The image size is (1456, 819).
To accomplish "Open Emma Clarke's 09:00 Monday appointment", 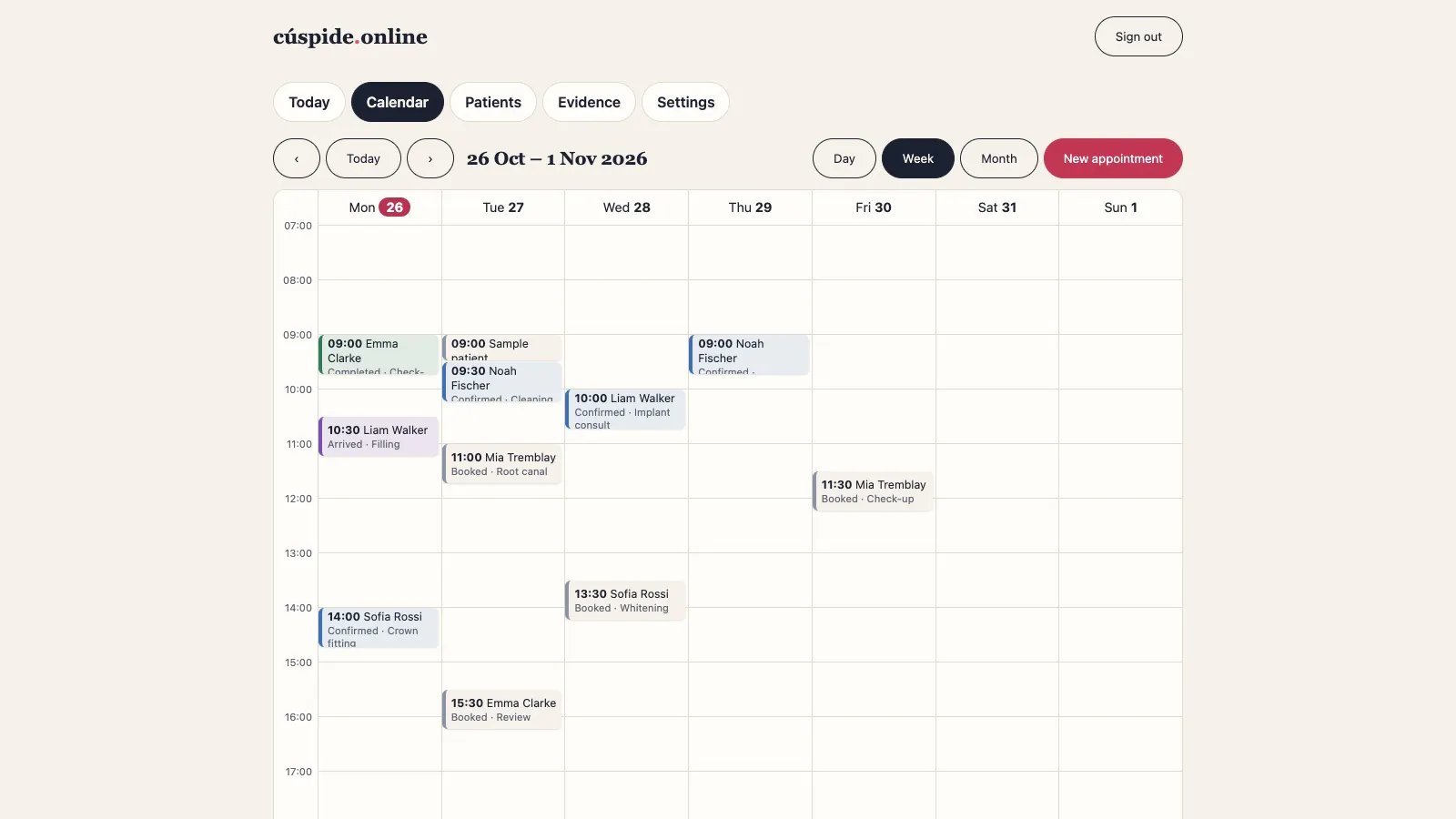I will pyautogui.click(x=379, y=355).
